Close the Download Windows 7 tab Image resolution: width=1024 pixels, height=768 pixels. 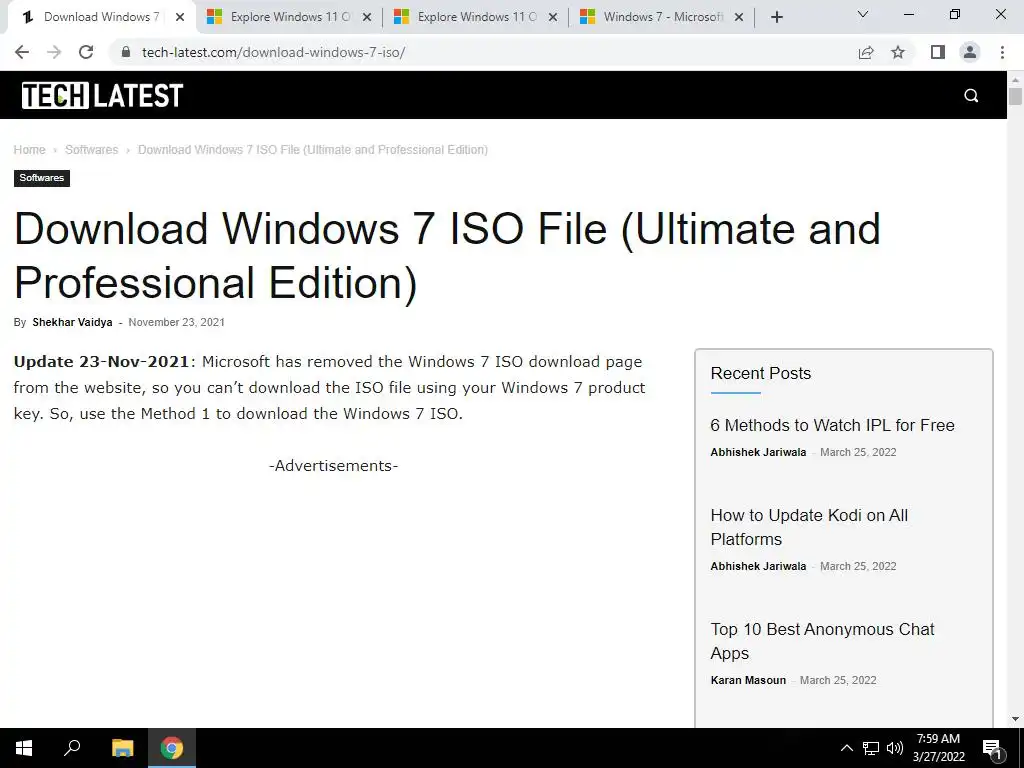[x=180, y=17]
